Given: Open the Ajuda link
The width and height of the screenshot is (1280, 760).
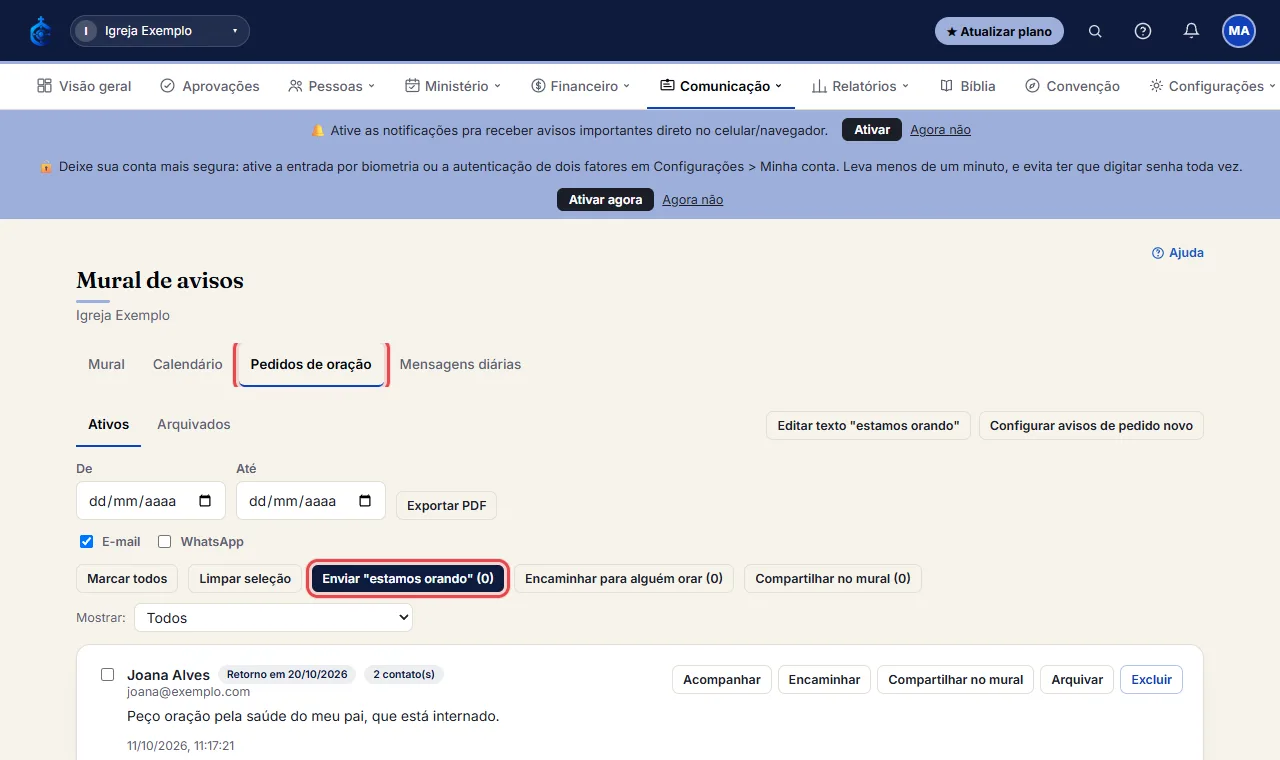Looking at the screenshot, I should tap(1178, 253).
